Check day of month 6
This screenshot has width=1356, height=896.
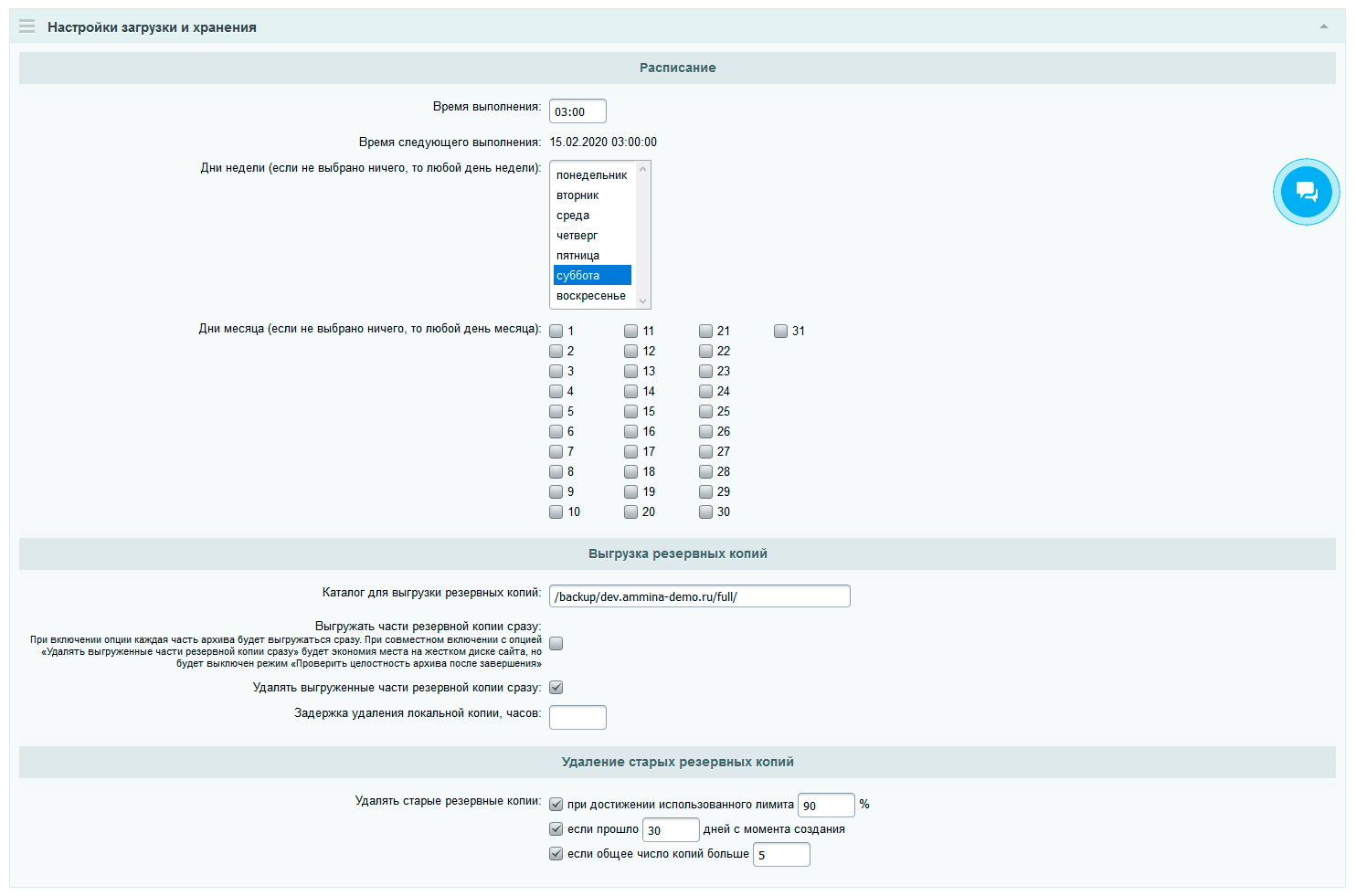point(556,431)
